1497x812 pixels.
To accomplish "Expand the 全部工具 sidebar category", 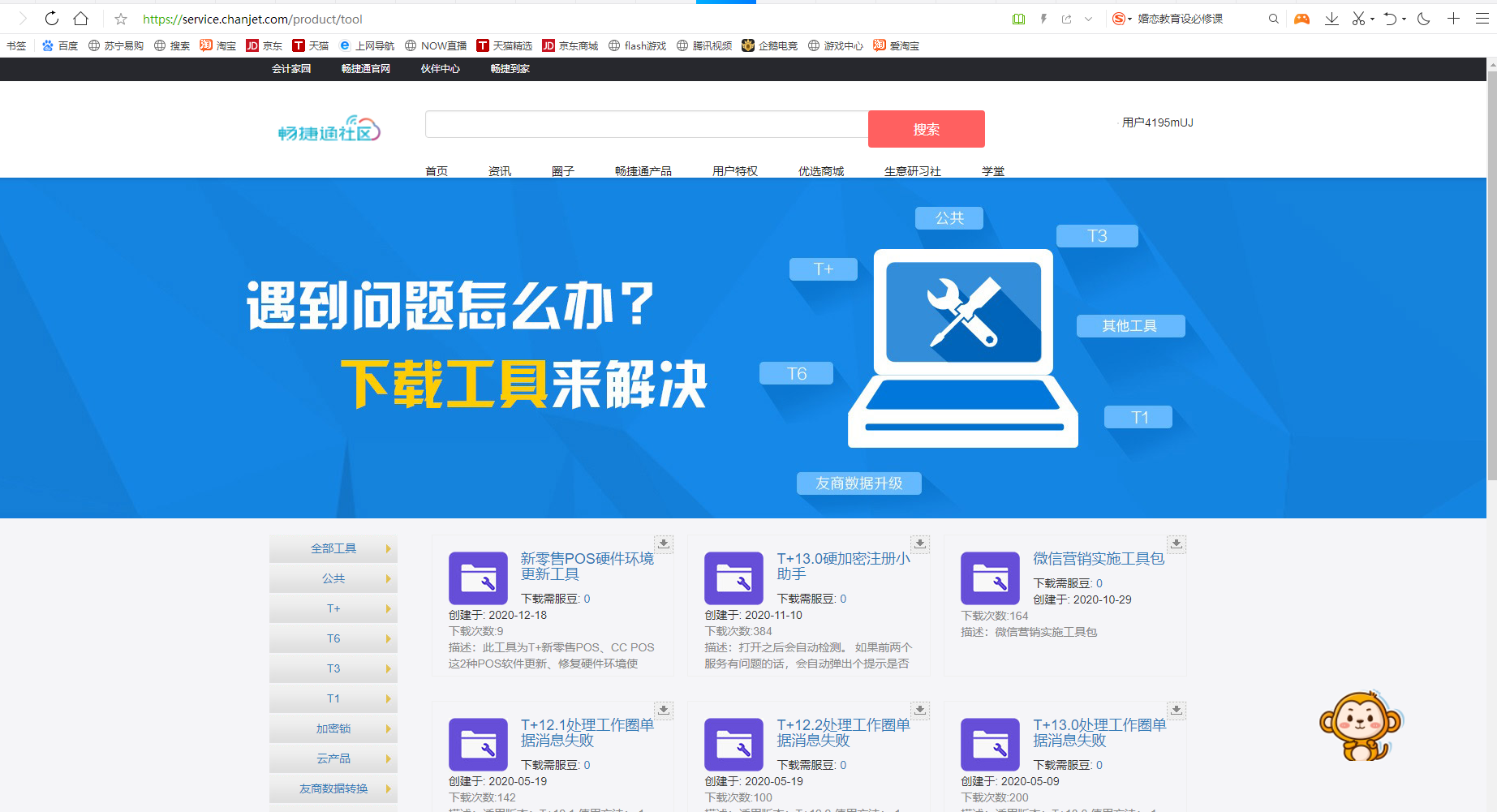I will pos(333,548).
